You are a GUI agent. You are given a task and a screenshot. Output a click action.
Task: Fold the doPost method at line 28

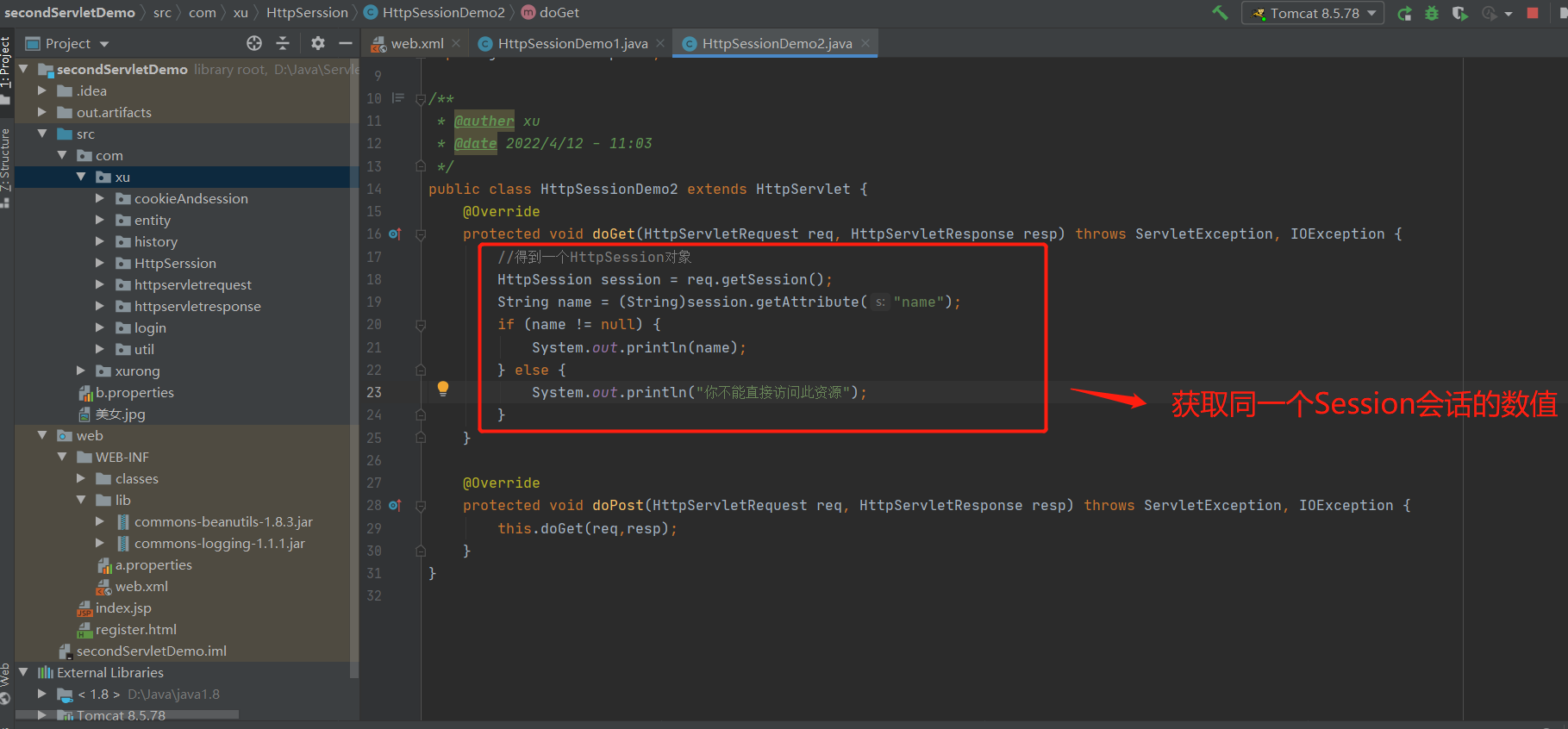(421, 506)
